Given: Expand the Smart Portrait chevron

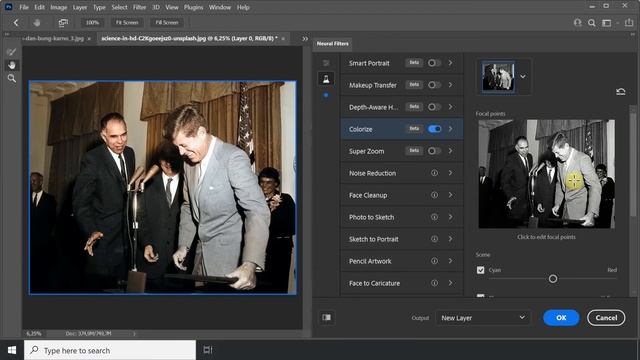Looking at the screenshot, I should pos(451,63).
